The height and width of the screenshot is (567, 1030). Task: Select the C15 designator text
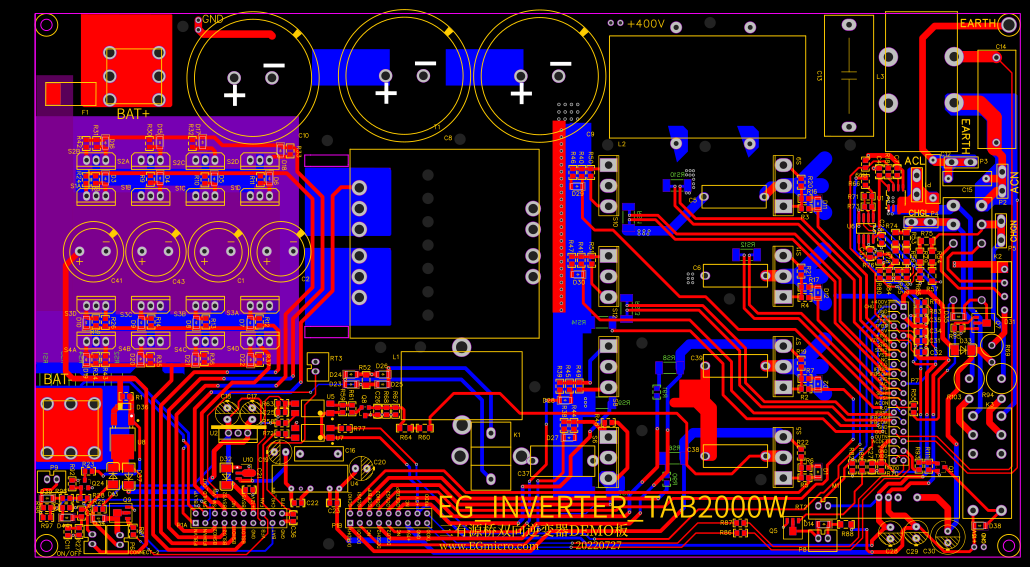pyautogui.click(x=967, y=189)
